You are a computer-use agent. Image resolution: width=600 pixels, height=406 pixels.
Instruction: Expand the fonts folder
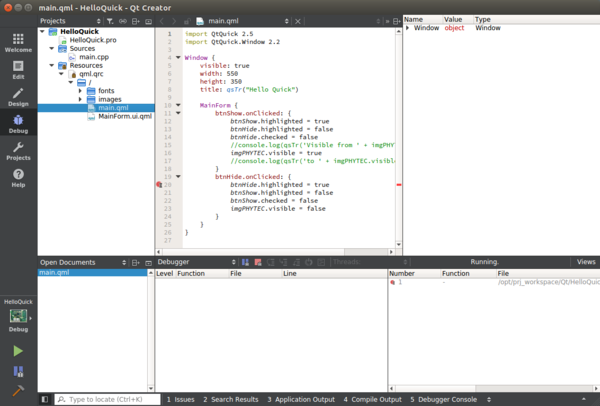coord(80,91)
